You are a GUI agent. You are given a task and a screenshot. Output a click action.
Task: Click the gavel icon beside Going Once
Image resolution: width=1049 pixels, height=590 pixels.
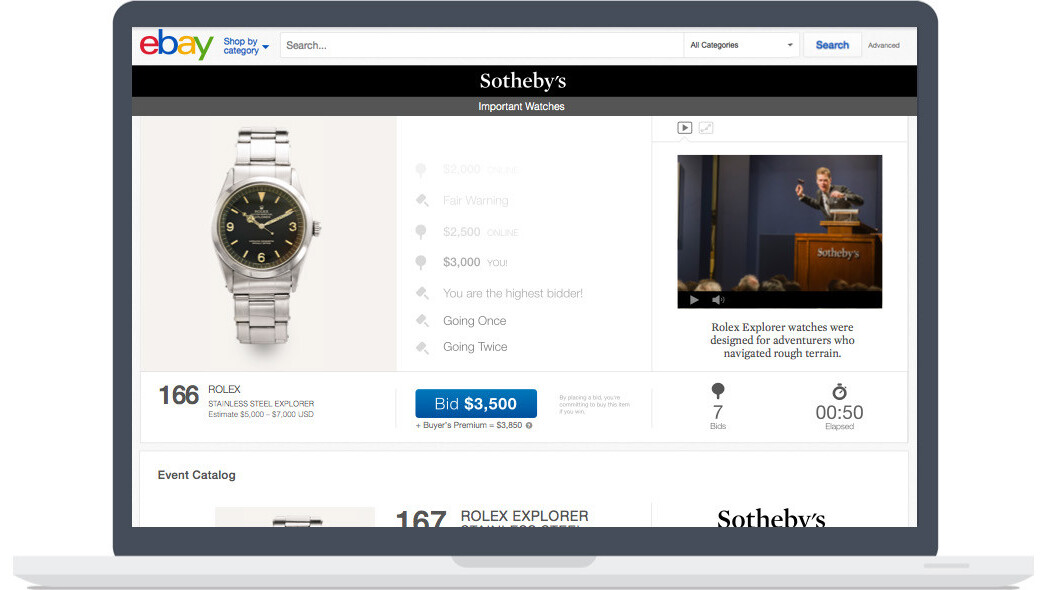pos(423,321)
